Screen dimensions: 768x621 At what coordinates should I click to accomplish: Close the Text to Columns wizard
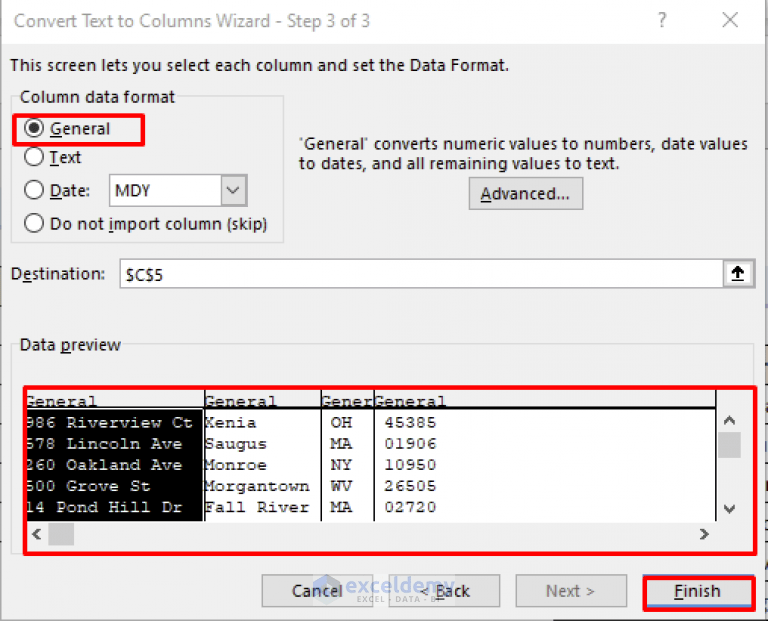pos(730,21)
